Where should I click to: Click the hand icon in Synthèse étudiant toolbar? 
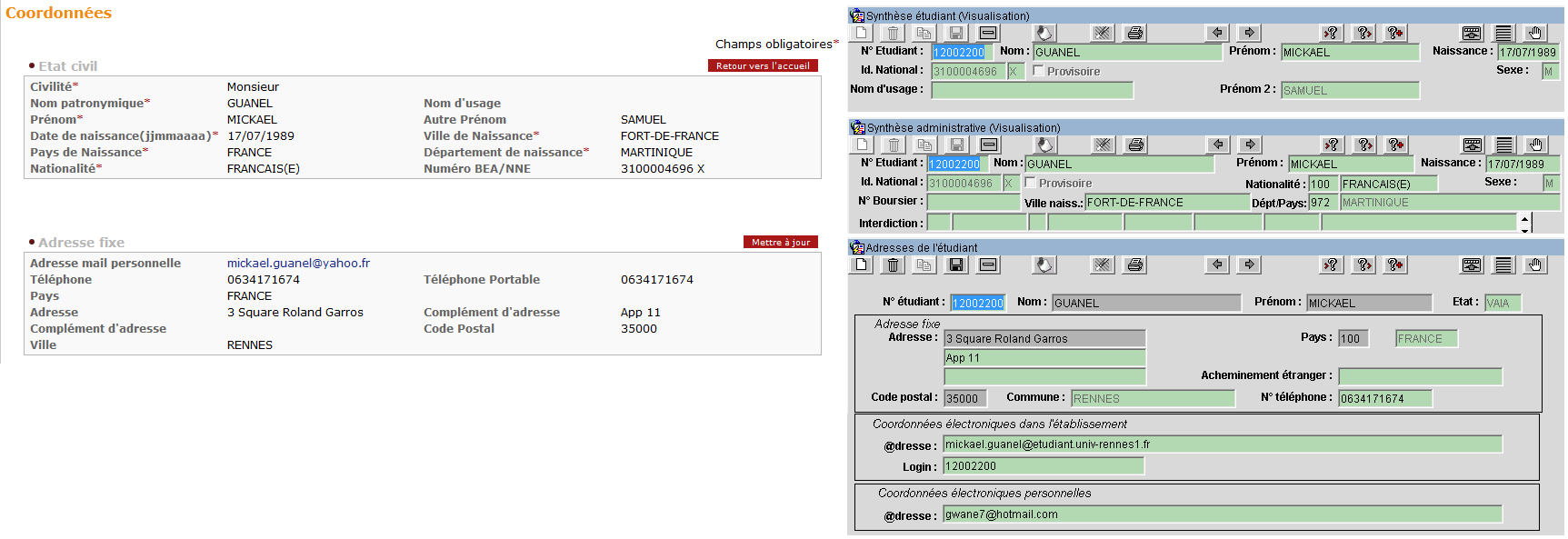pyautogui.click(x=1534, y=33)
